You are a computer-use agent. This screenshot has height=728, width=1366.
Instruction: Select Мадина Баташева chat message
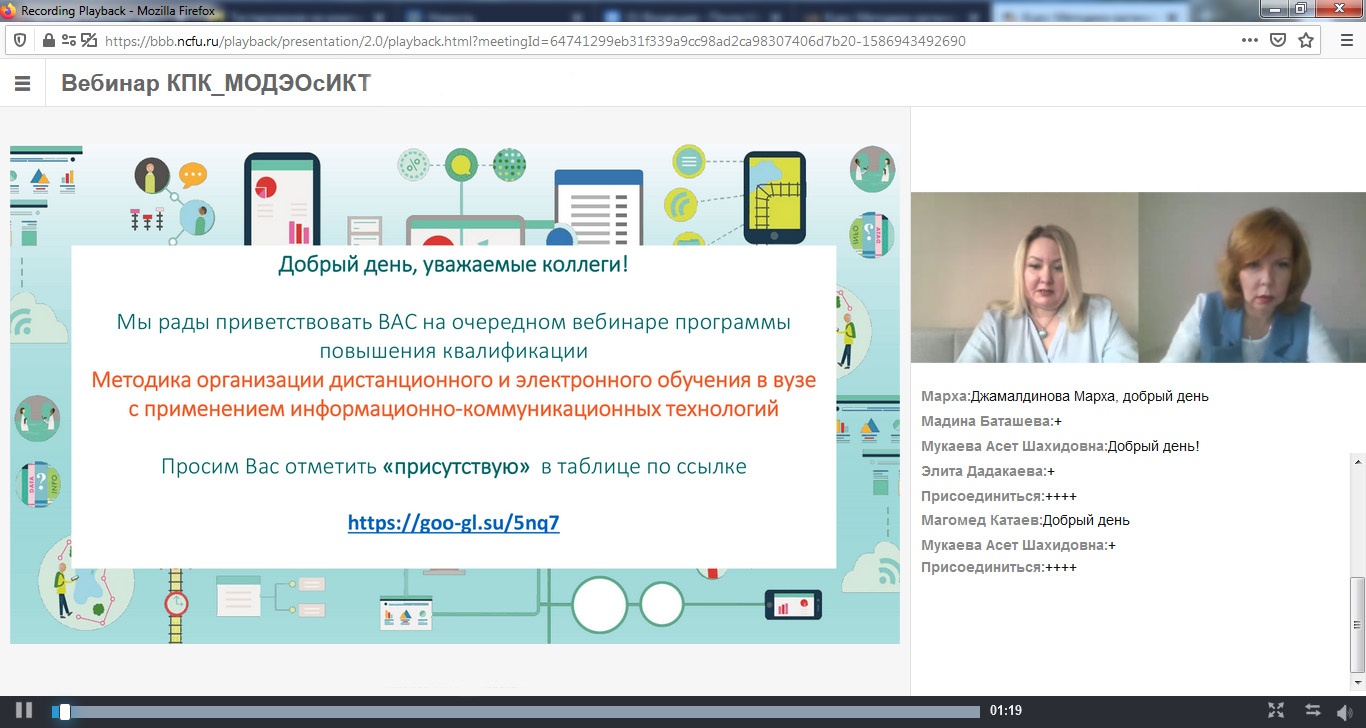991,421
